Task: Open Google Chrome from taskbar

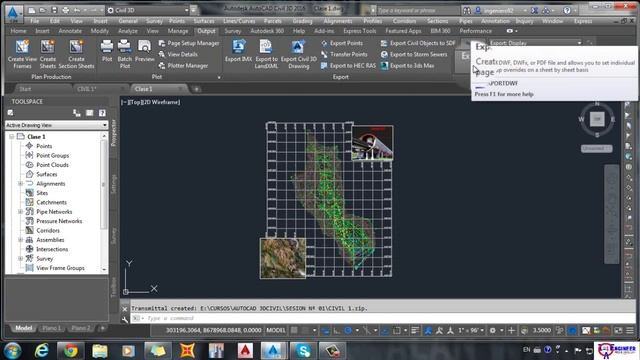Action: tap(70, 351)
